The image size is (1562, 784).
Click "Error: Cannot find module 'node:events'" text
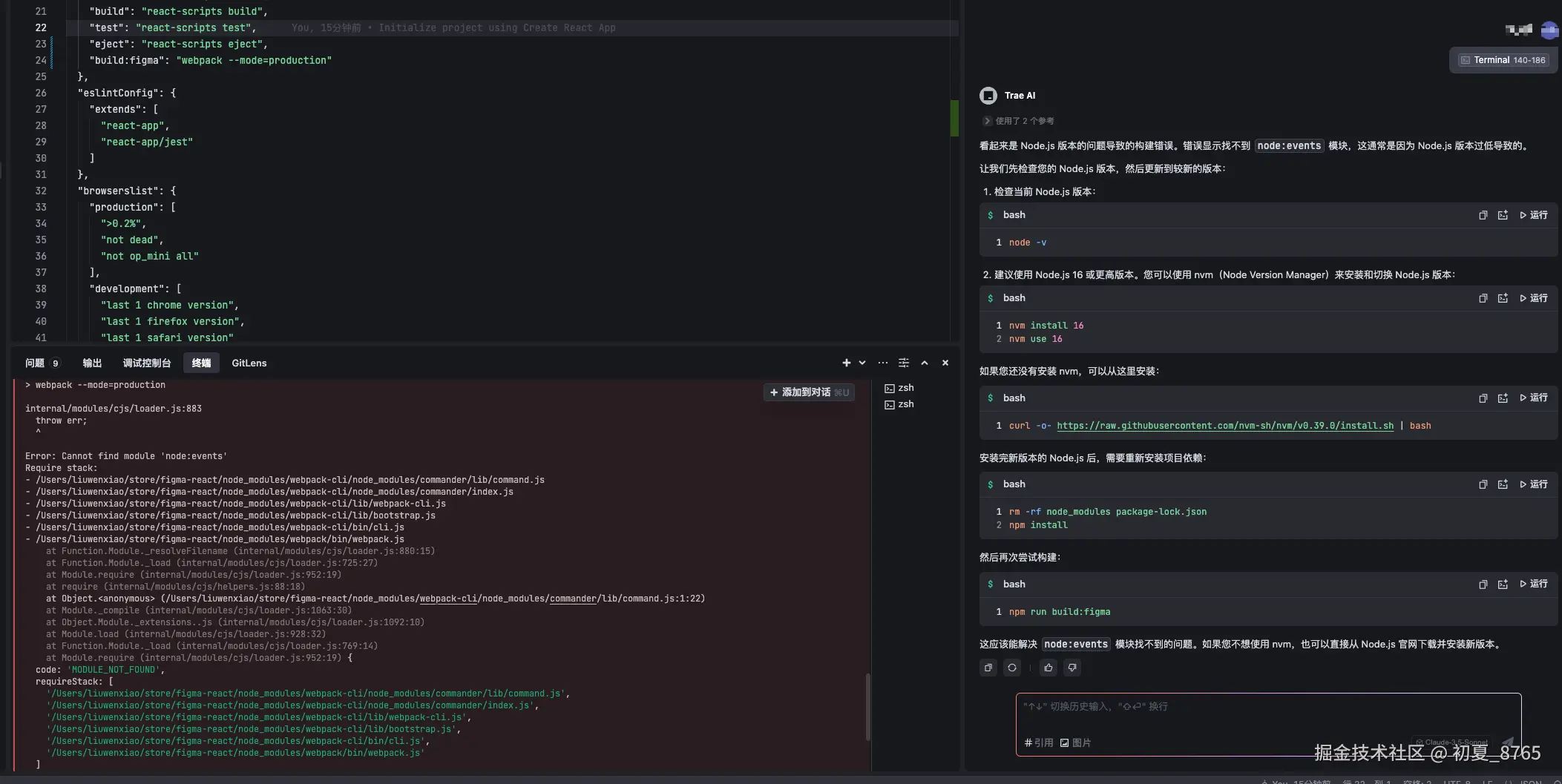pos(126,456)
